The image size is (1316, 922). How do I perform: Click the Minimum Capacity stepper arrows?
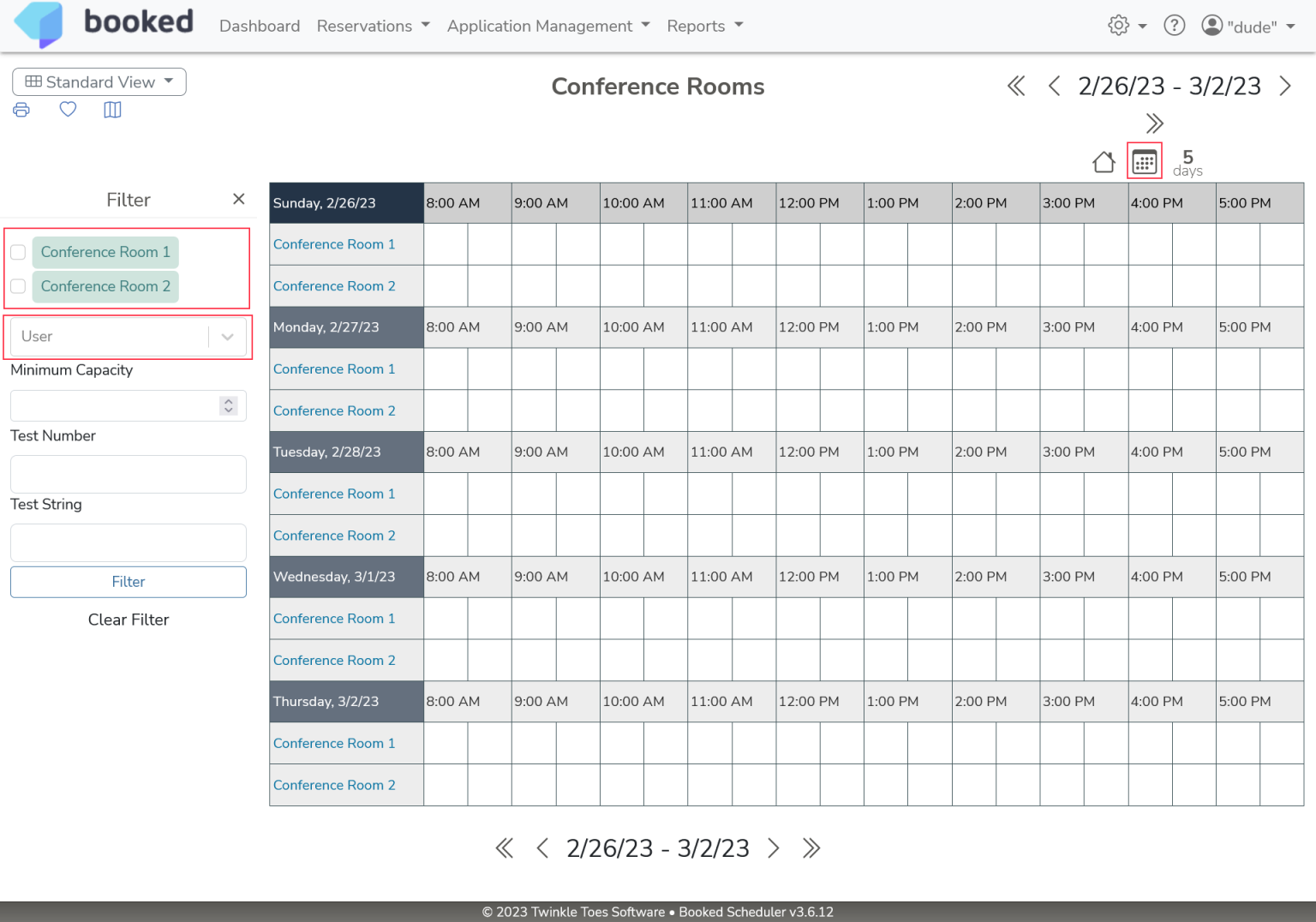click(228, 406)
